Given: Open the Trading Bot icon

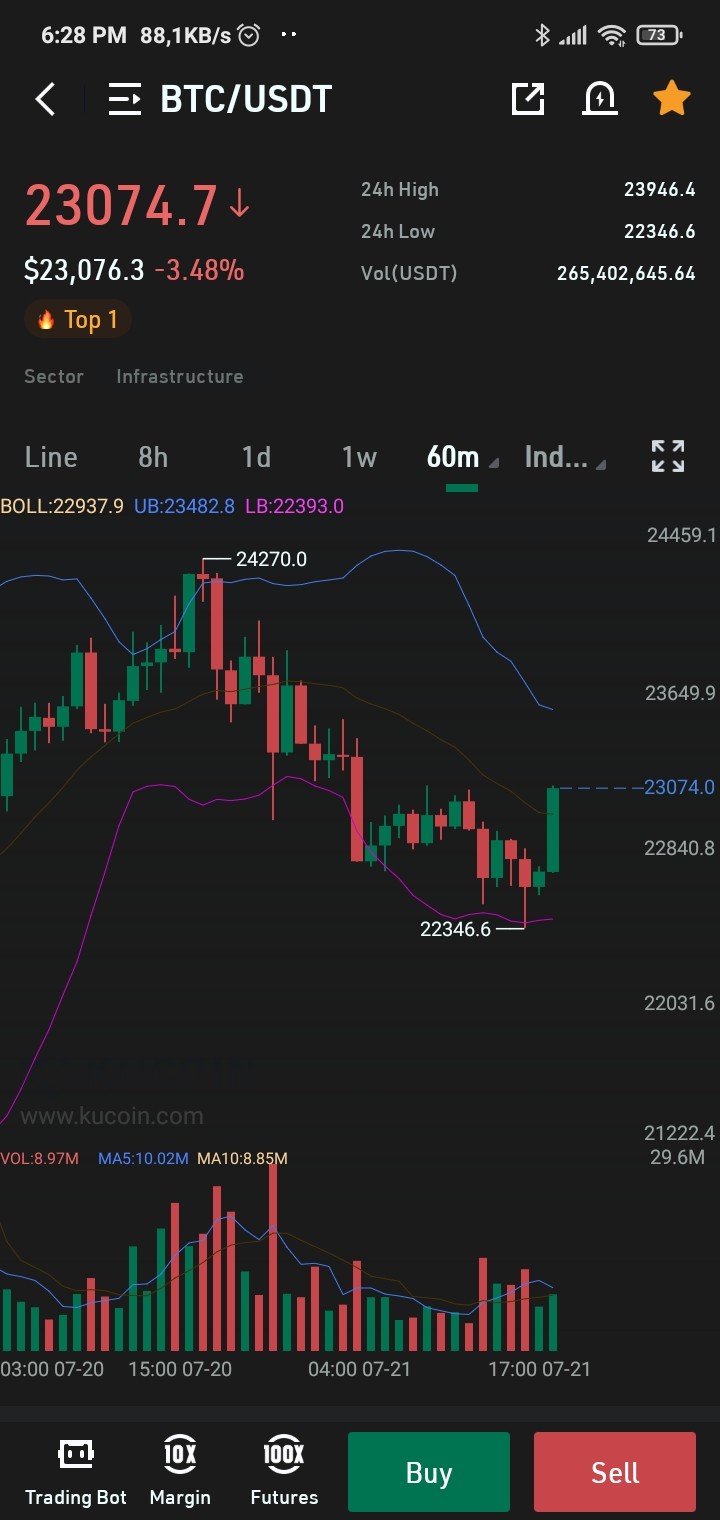Looking at the screenshot, I should click(x=76, y=1472).
